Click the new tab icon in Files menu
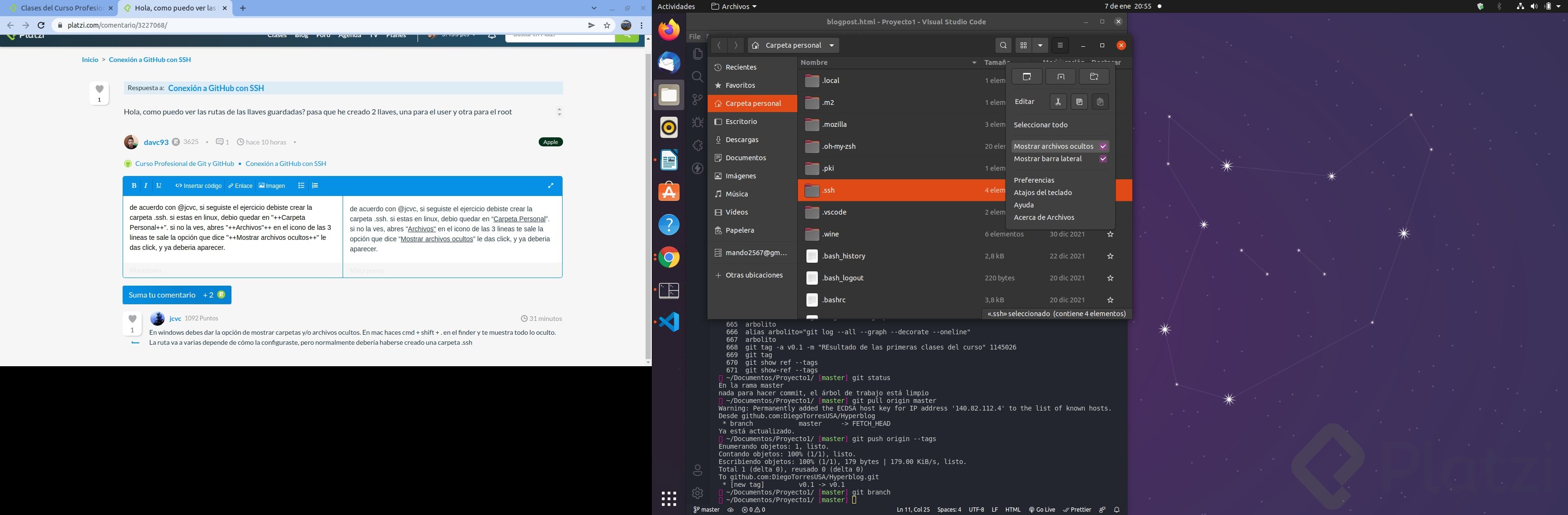Viewport: 1568px width, 515px height. tap(1060, 77)
